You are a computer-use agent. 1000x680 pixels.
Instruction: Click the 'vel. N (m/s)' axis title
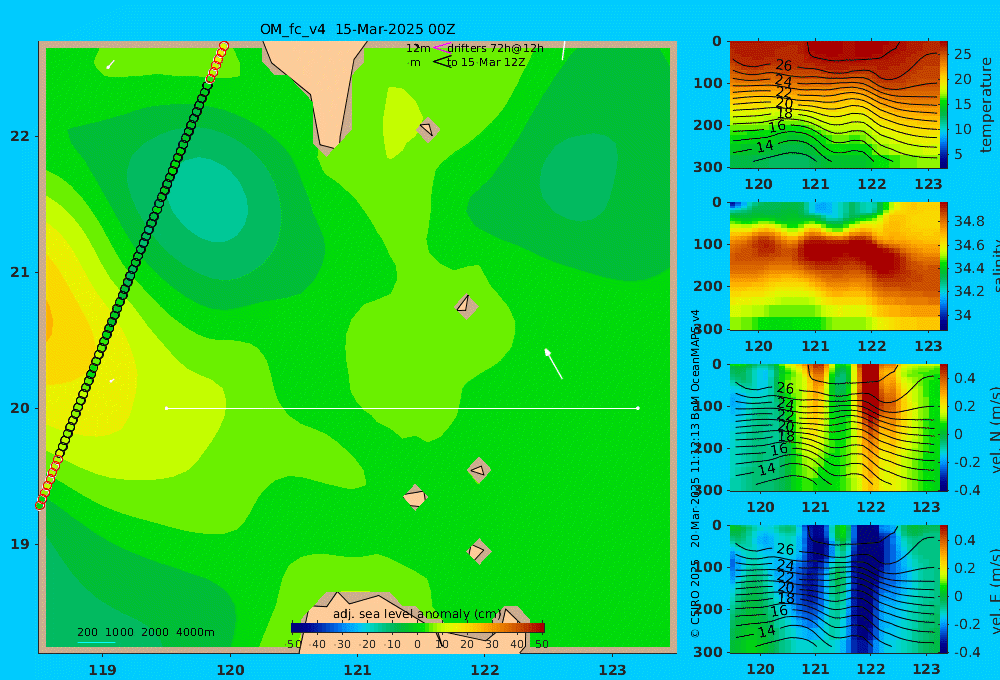[x=994, y=429]
